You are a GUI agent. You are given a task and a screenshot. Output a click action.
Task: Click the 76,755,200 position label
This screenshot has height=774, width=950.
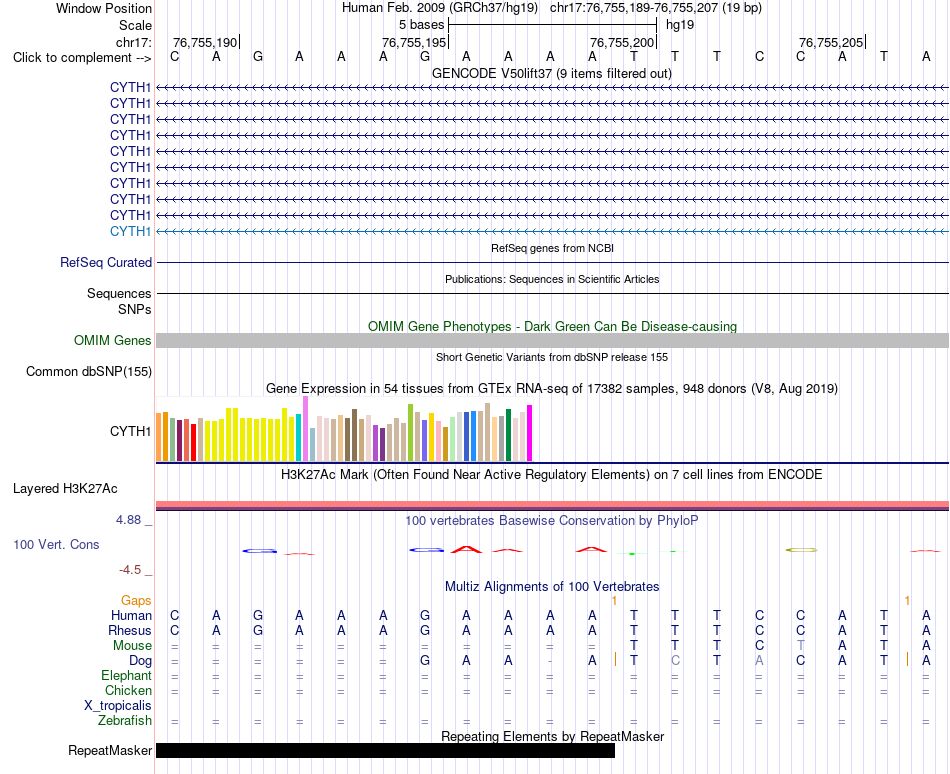coord(622,42)
